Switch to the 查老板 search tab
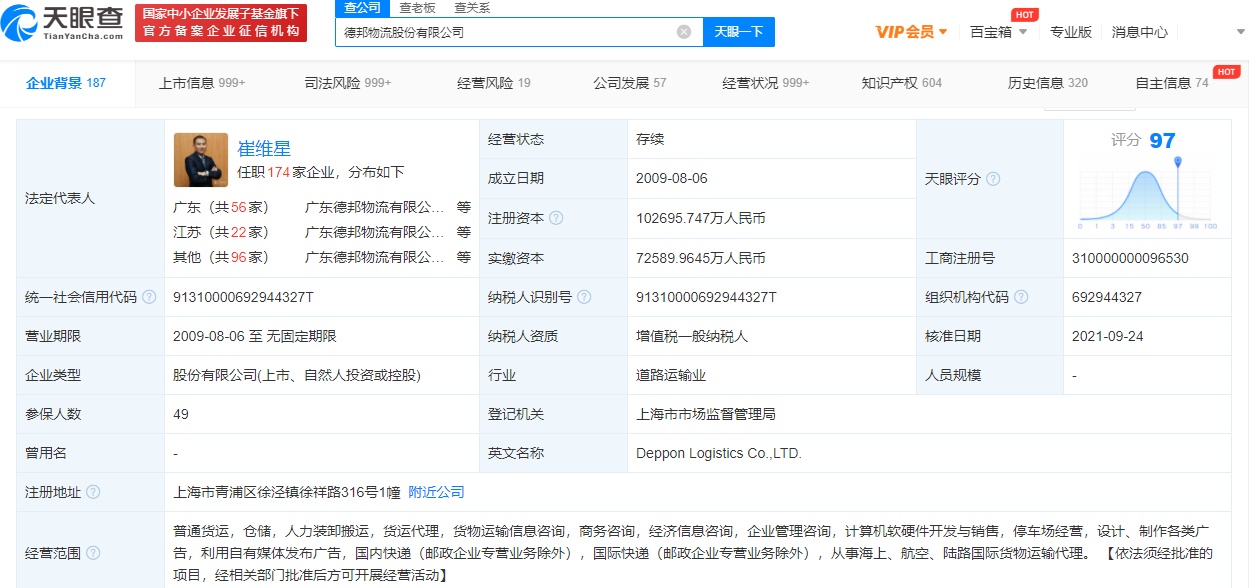 (417, 8)
